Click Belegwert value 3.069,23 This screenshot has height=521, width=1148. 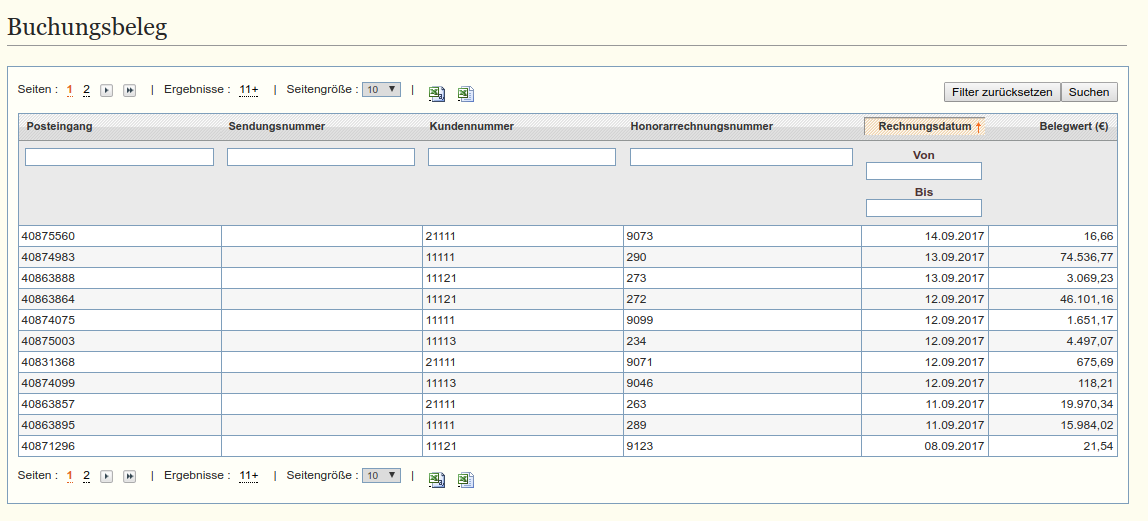1089,278
